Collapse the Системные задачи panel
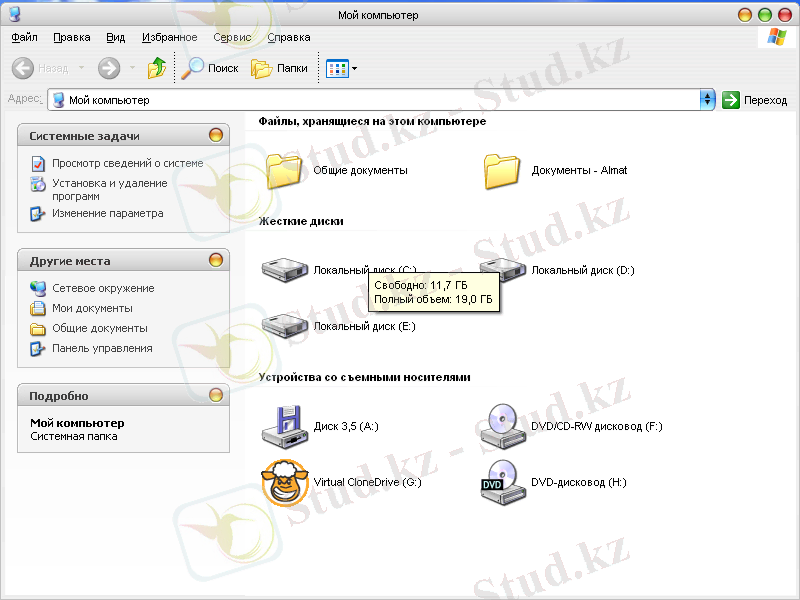Viewport: 800px width, 600px height. pos(216,136)
